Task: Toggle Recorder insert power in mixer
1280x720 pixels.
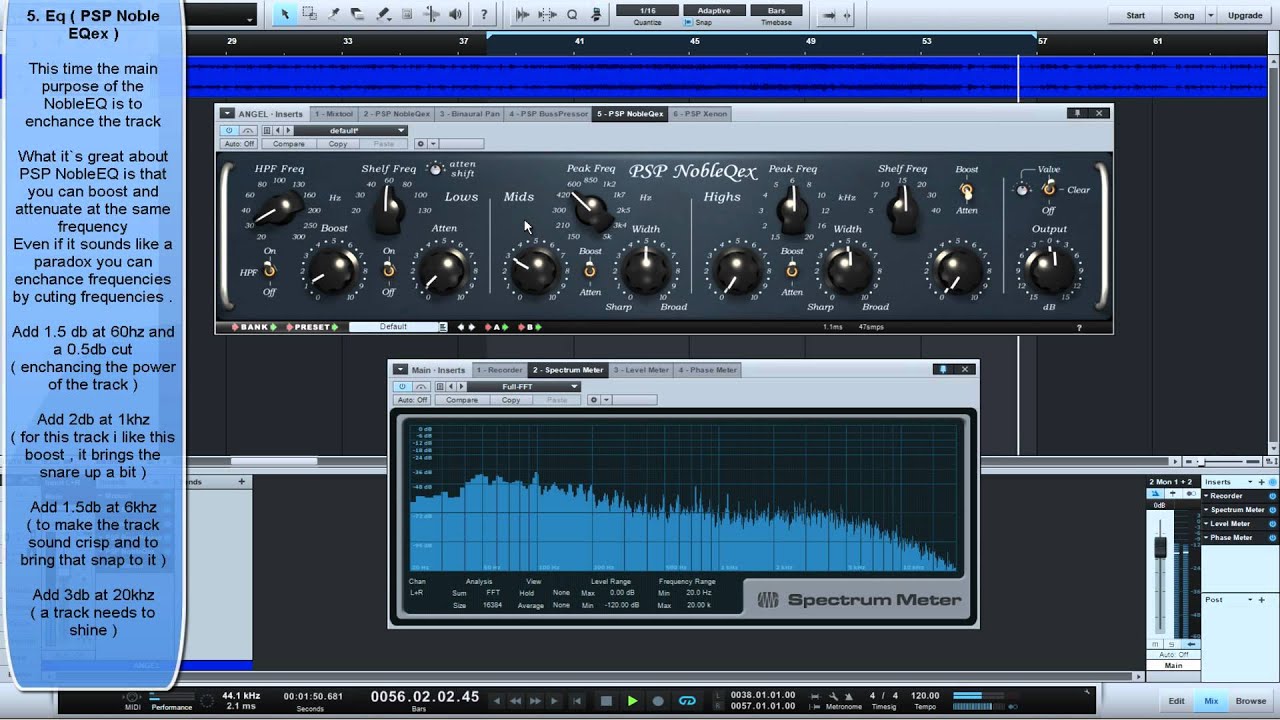Action: point(1272,496)
